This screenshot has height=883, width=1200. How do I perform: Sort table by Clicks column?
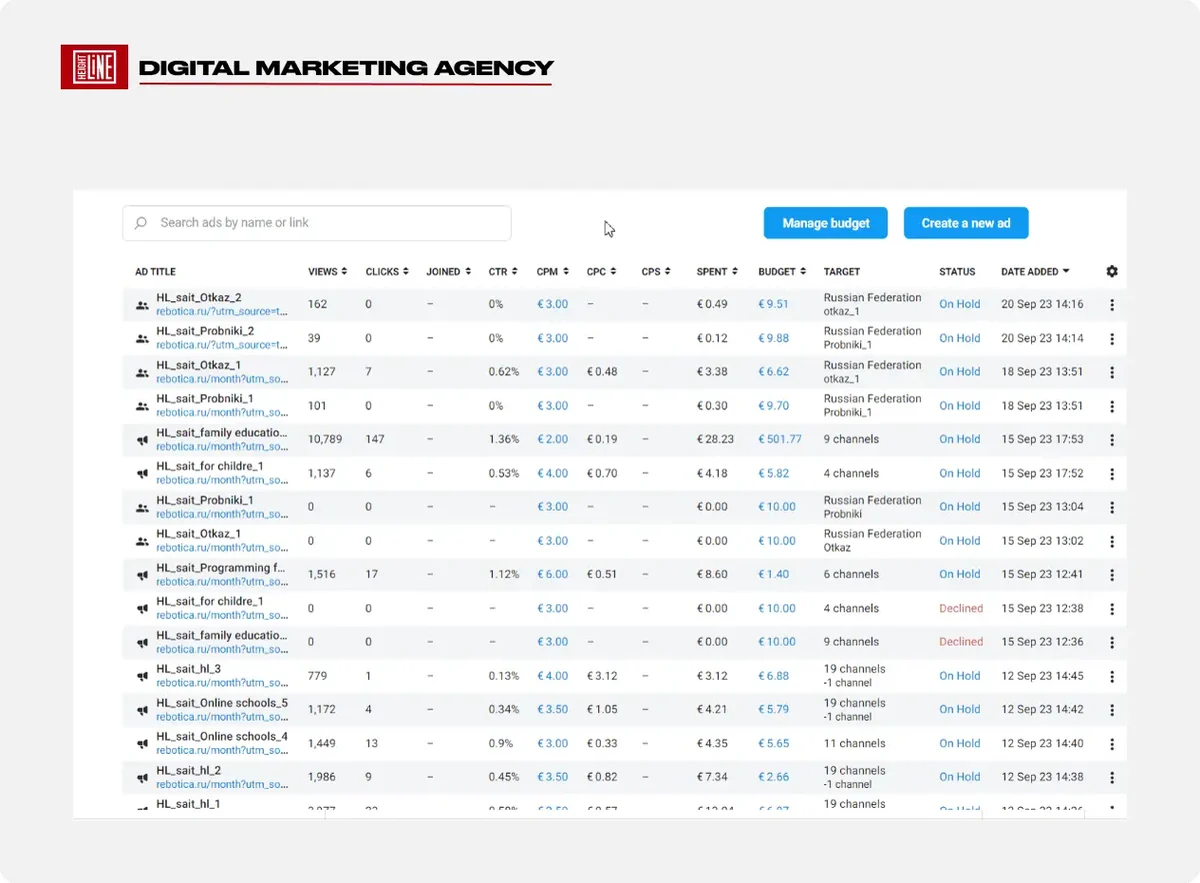pyautogui.click(x=387, y=272)
